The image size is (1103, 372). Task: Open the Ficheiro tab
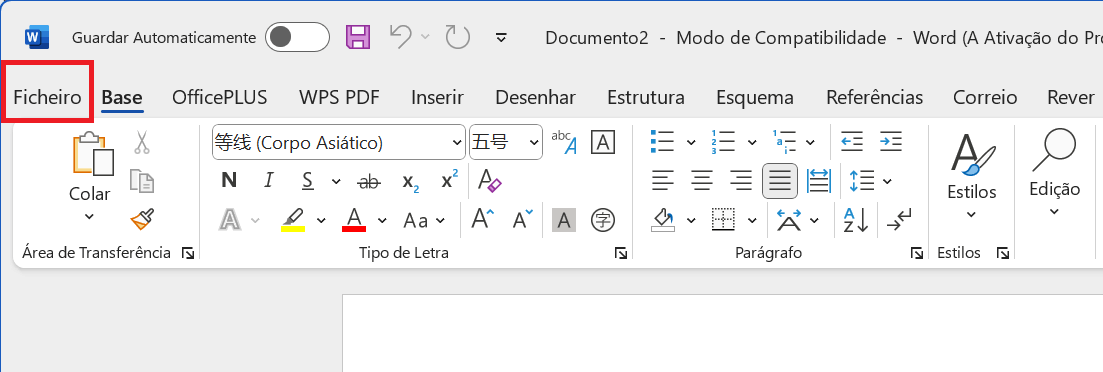click(47, 97)
